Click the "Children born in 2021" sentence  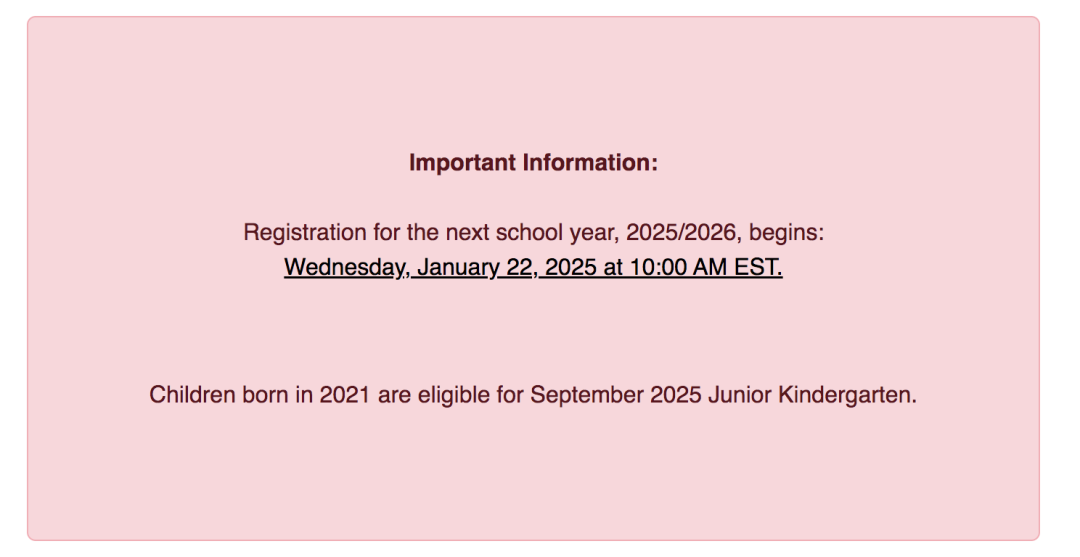pyautogui.click(x=533, y=395)
